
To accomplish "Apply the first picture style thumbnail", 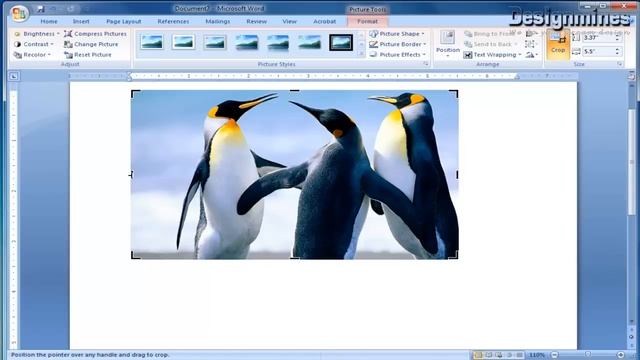I will click(152, 42).
